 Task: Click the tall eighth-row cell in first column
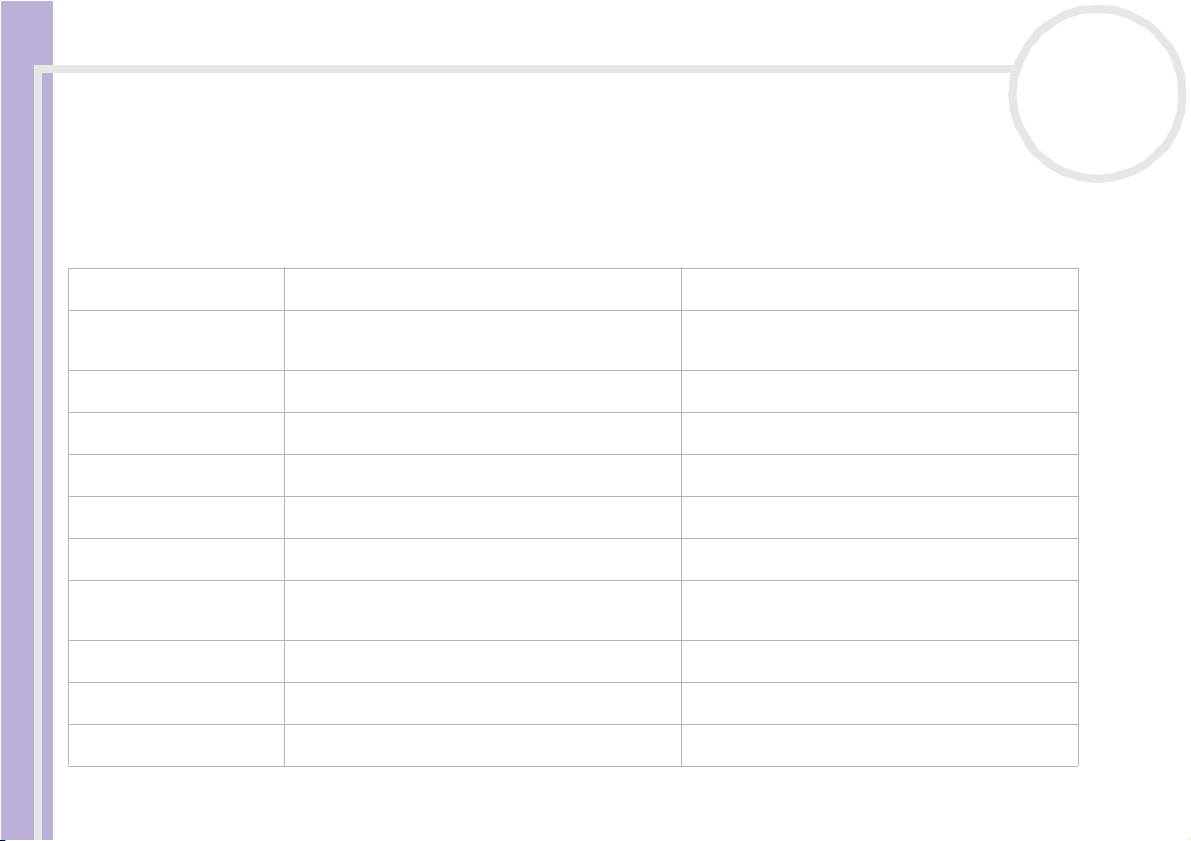click(176, 610)
